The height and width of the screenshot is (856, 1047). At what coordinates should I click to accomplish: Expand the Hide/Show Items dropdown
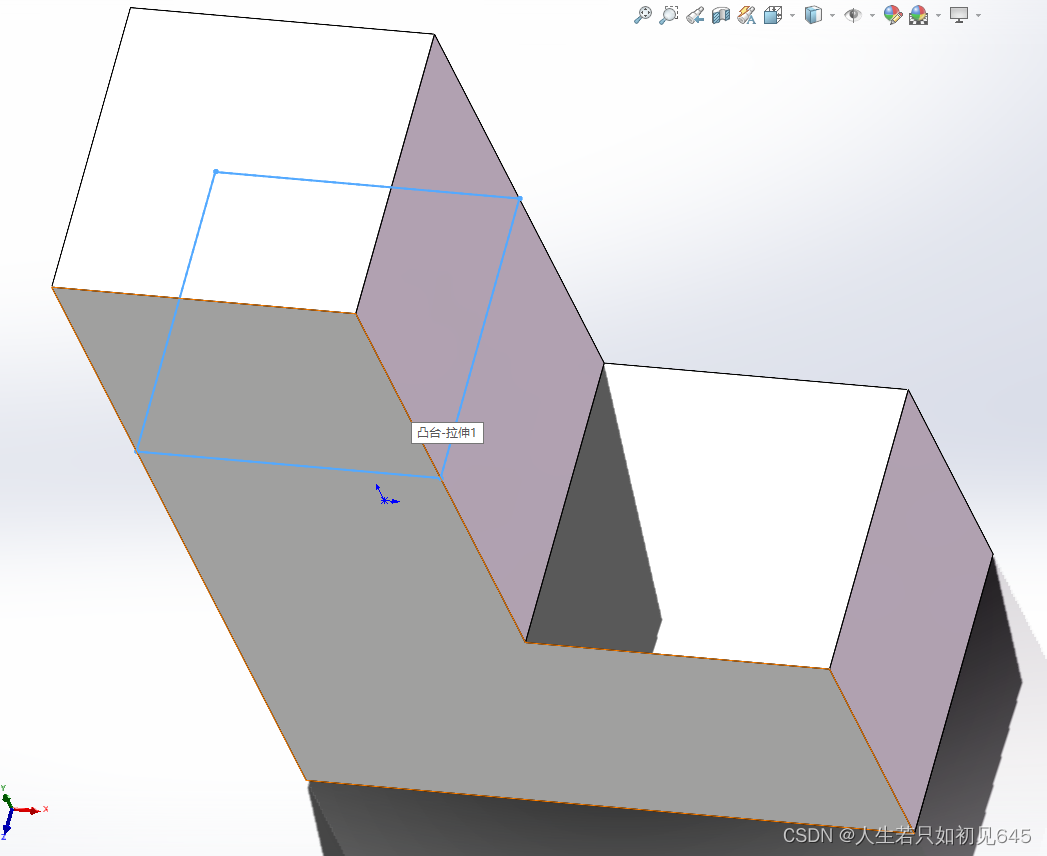click(x=873, y=15)
